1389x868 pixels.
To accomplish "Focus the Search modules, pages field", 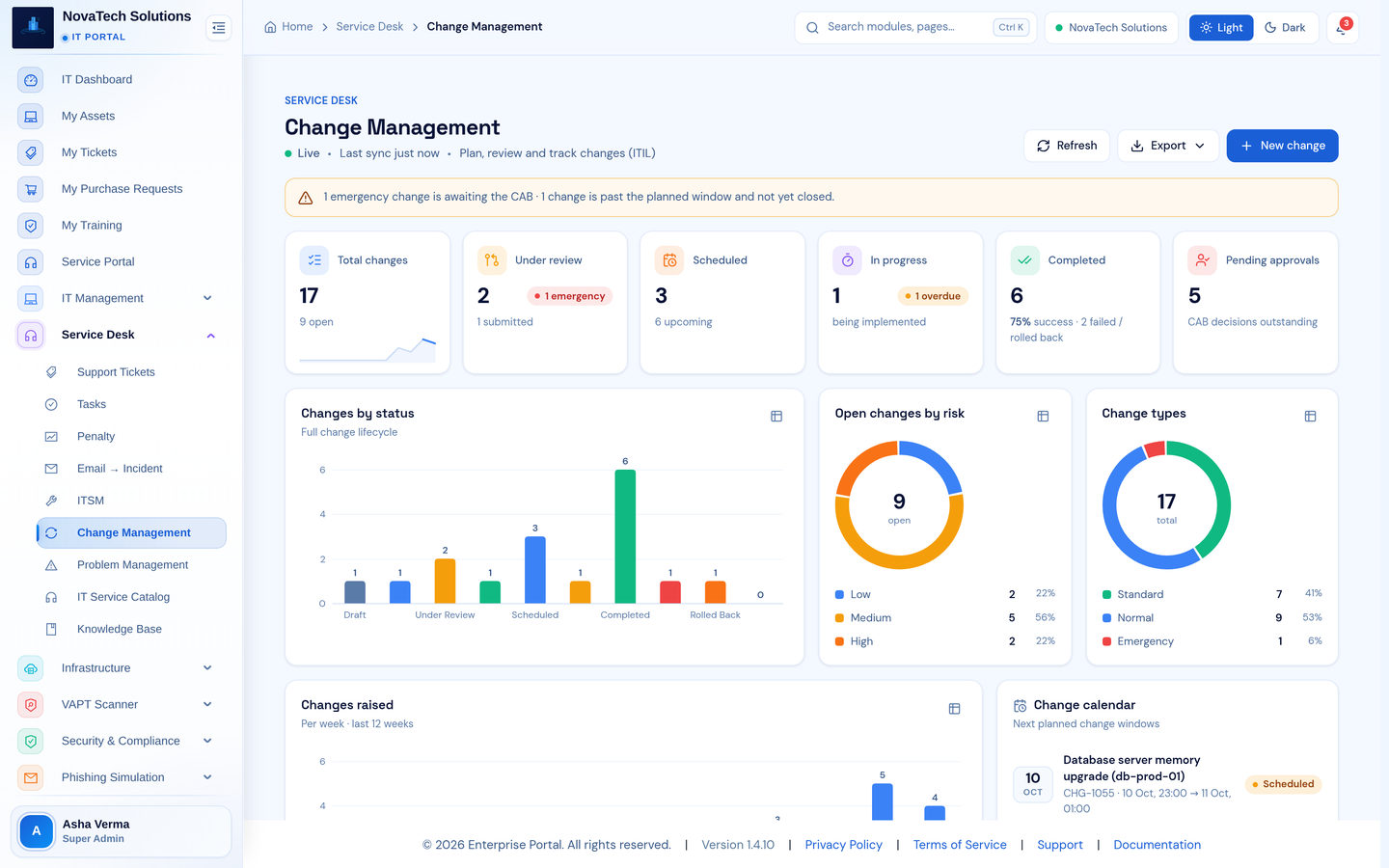I will (915, 28).
